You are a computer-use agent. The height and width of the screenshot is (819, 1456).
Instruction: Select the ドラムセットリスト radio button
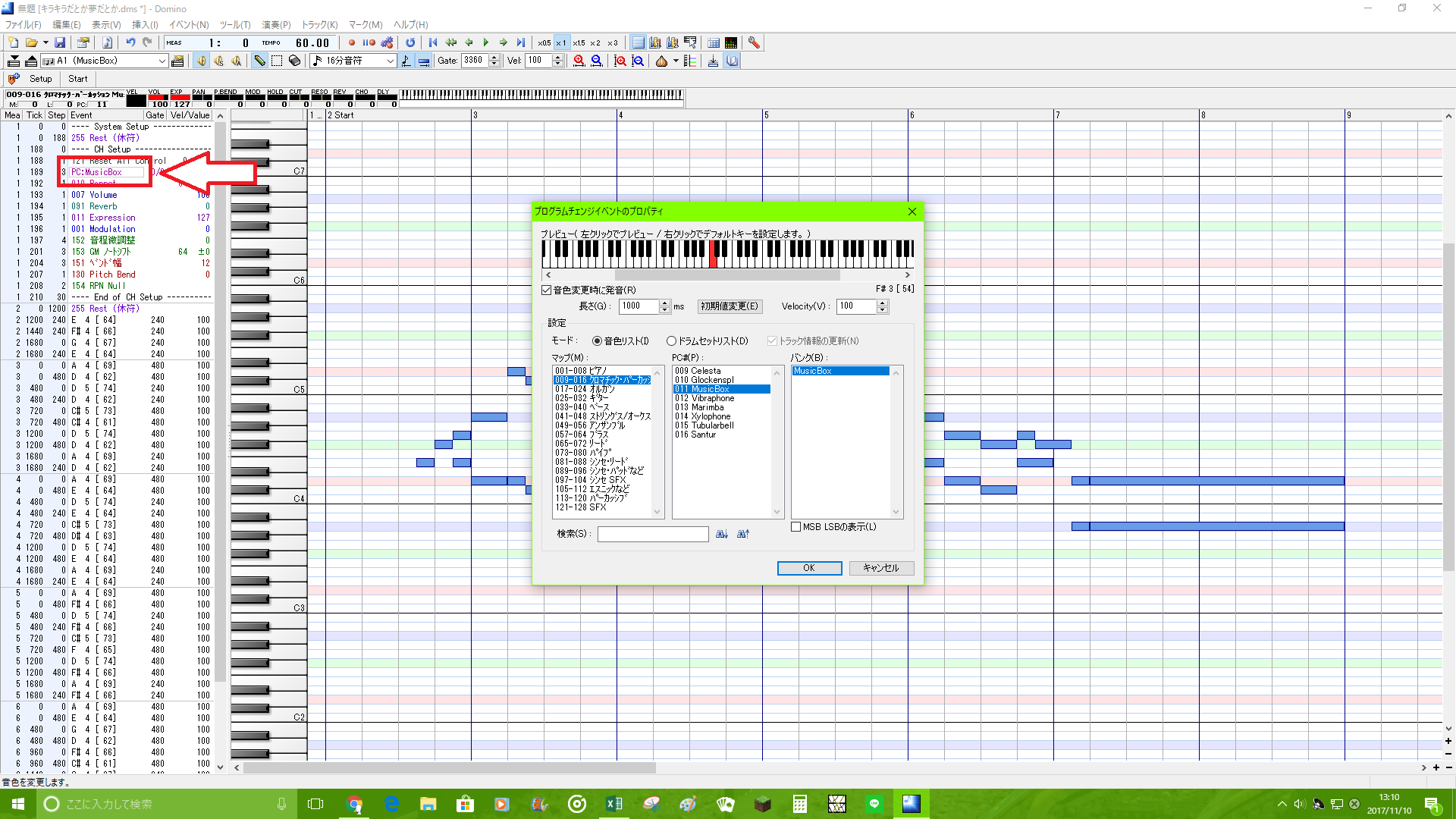tap(671, 341)
